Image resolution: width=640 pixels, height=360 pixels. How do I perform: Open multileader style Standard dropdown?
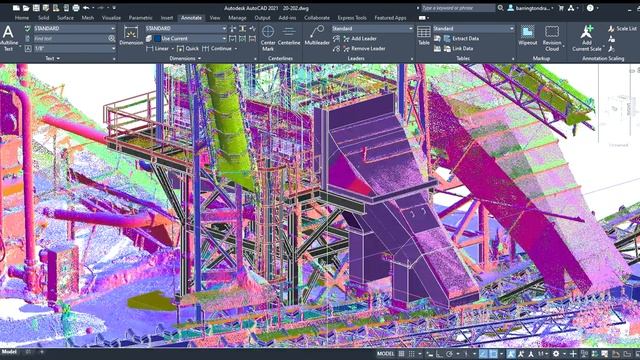pos(372,29)
